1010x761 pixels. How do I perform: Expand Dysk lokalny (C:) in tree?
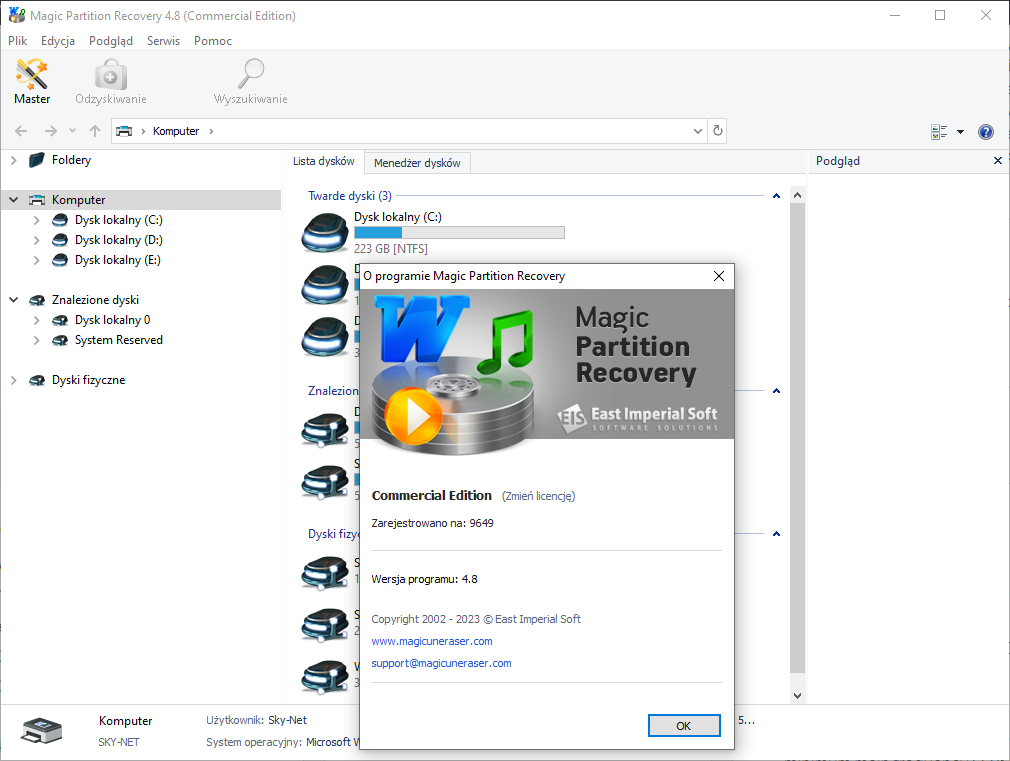[37, 220]
